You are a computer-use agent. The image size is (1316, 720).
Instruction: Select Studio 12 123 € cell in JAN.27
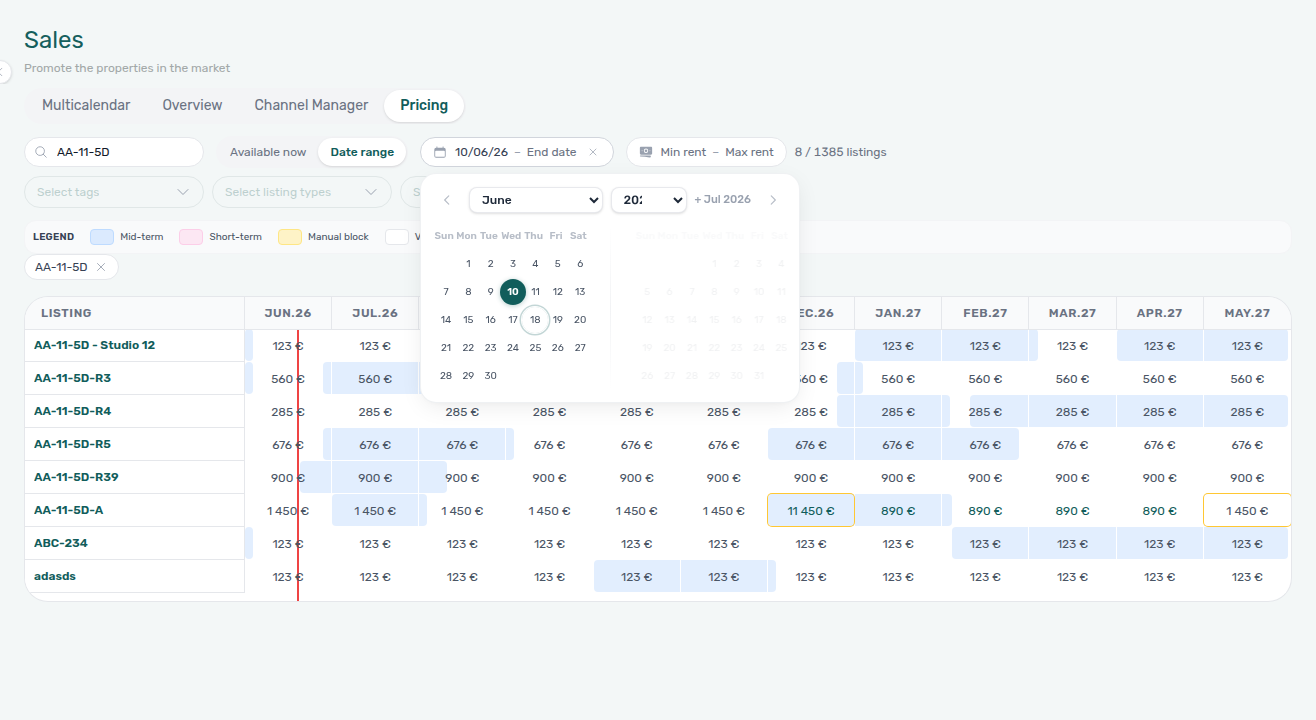click(898, 346)
